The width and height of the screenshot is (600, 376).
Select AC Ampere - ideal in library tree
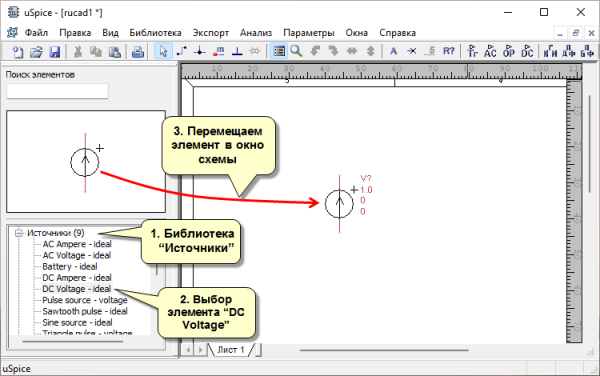click(x=77, y=244)
